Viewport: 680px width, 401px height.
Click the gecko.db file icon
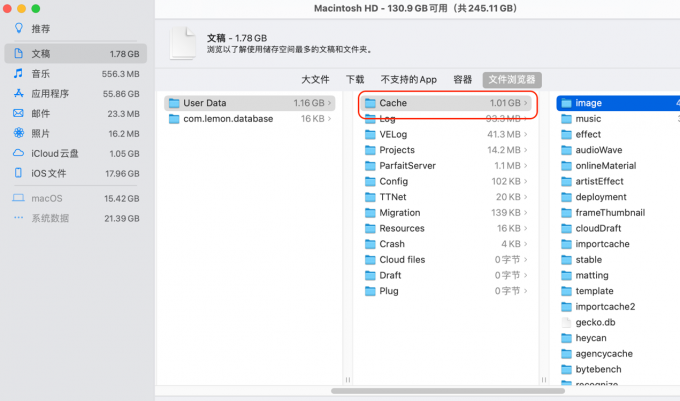[x=566, y=322]
